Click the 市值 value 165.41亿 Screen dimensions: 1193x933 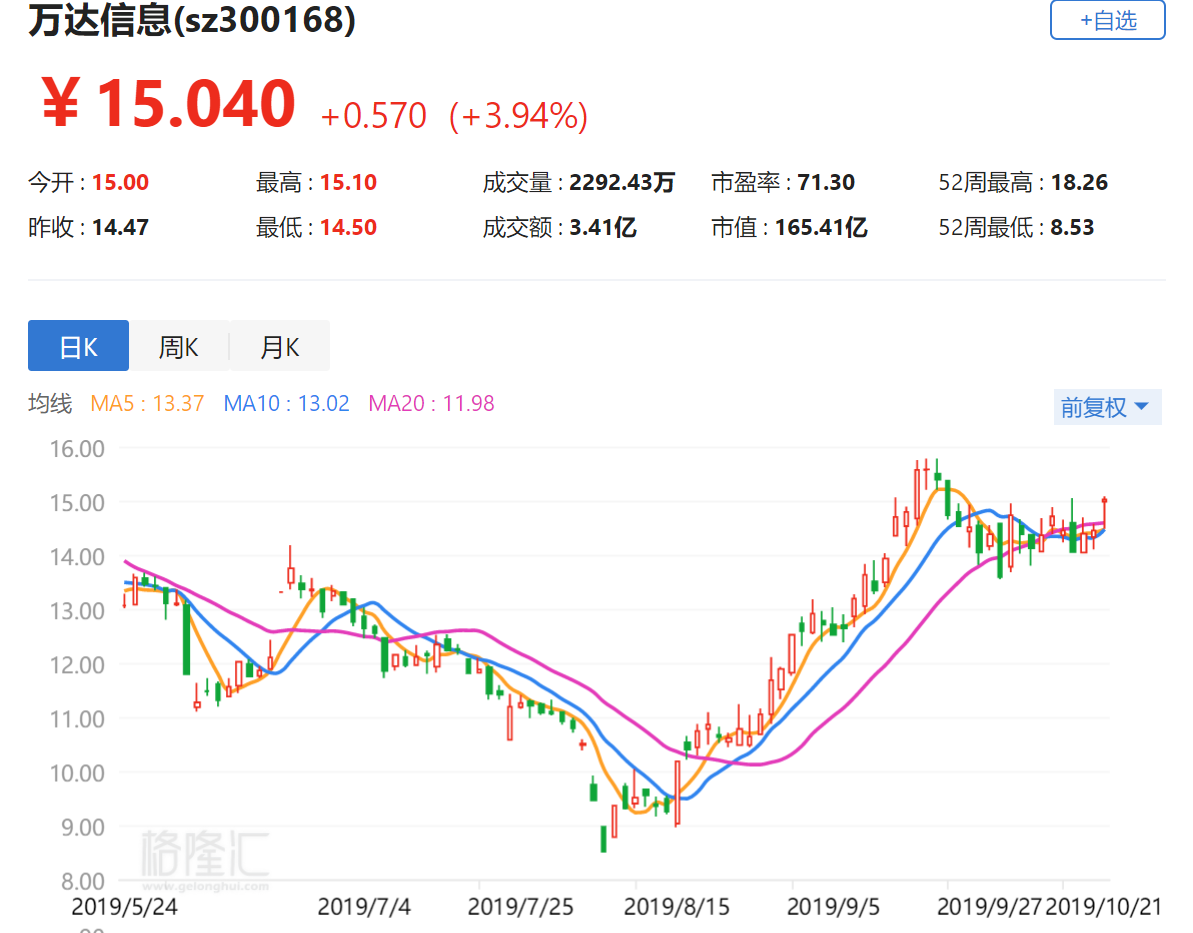[821, 228]
